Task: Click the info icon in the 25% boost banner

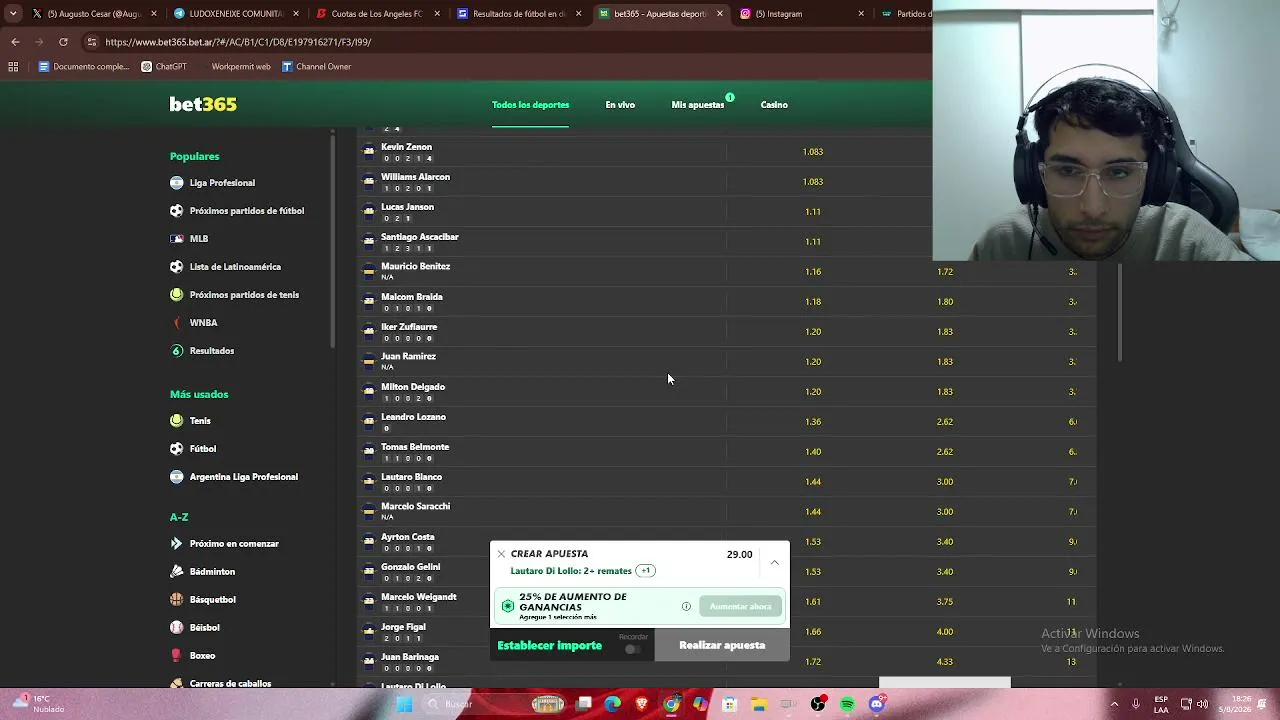Action: click(686, 606)
